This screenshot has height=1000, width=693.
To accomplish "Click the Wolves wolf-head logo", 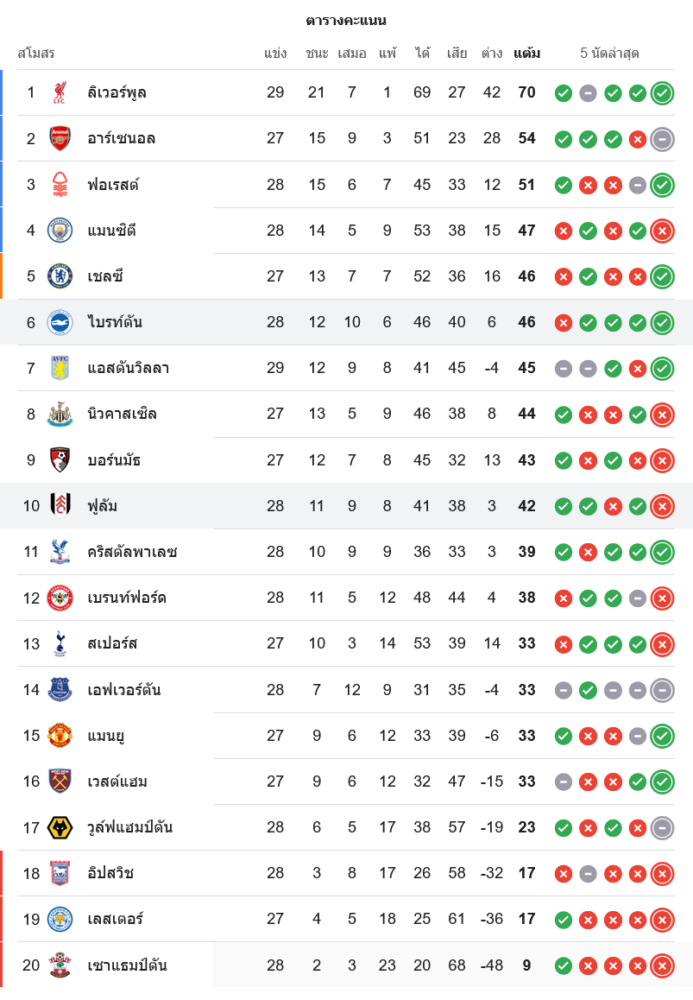I will [60, 828].
